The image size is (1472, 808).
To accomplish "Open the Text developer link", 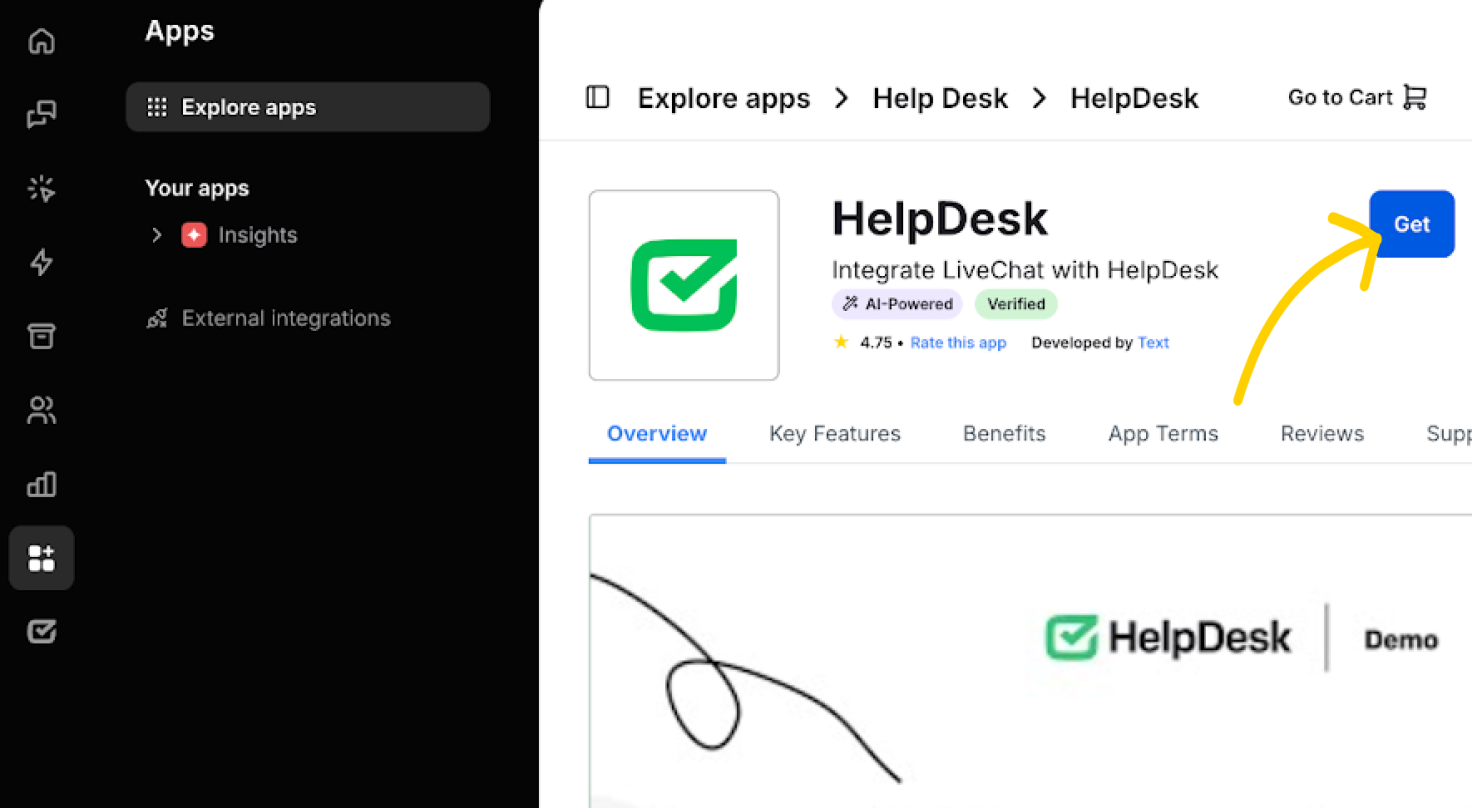I will click(1153, 342).
